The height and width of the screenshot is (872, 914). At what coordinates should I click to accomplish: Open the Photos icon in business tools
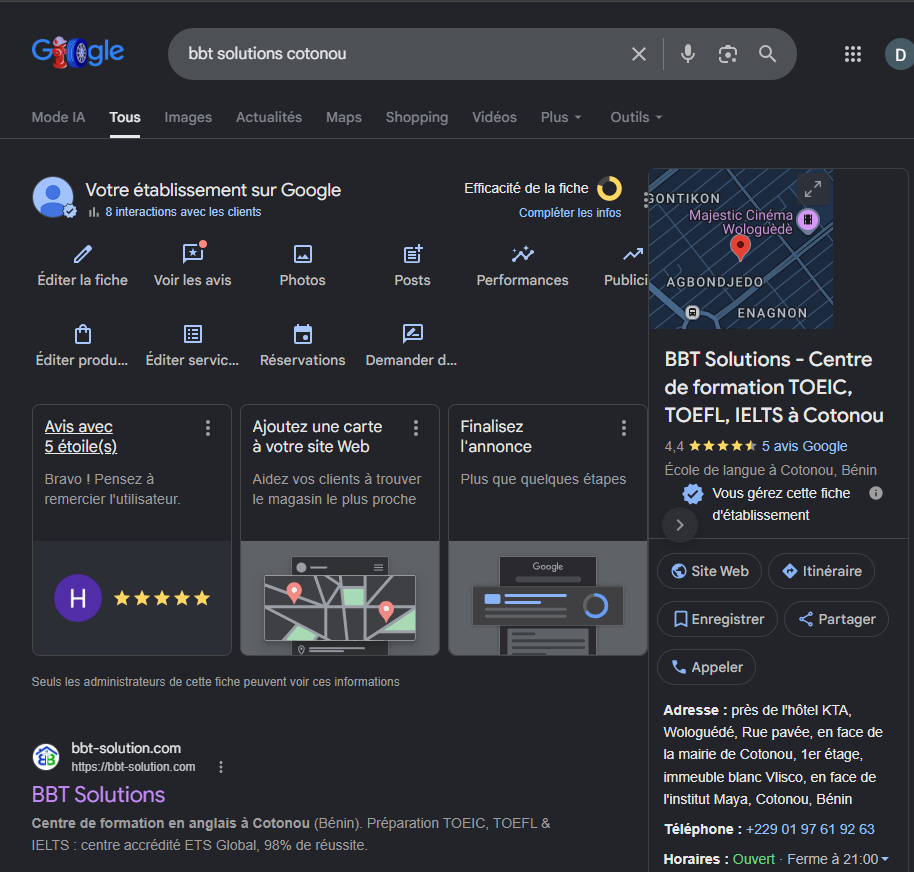tap(303, 254)
